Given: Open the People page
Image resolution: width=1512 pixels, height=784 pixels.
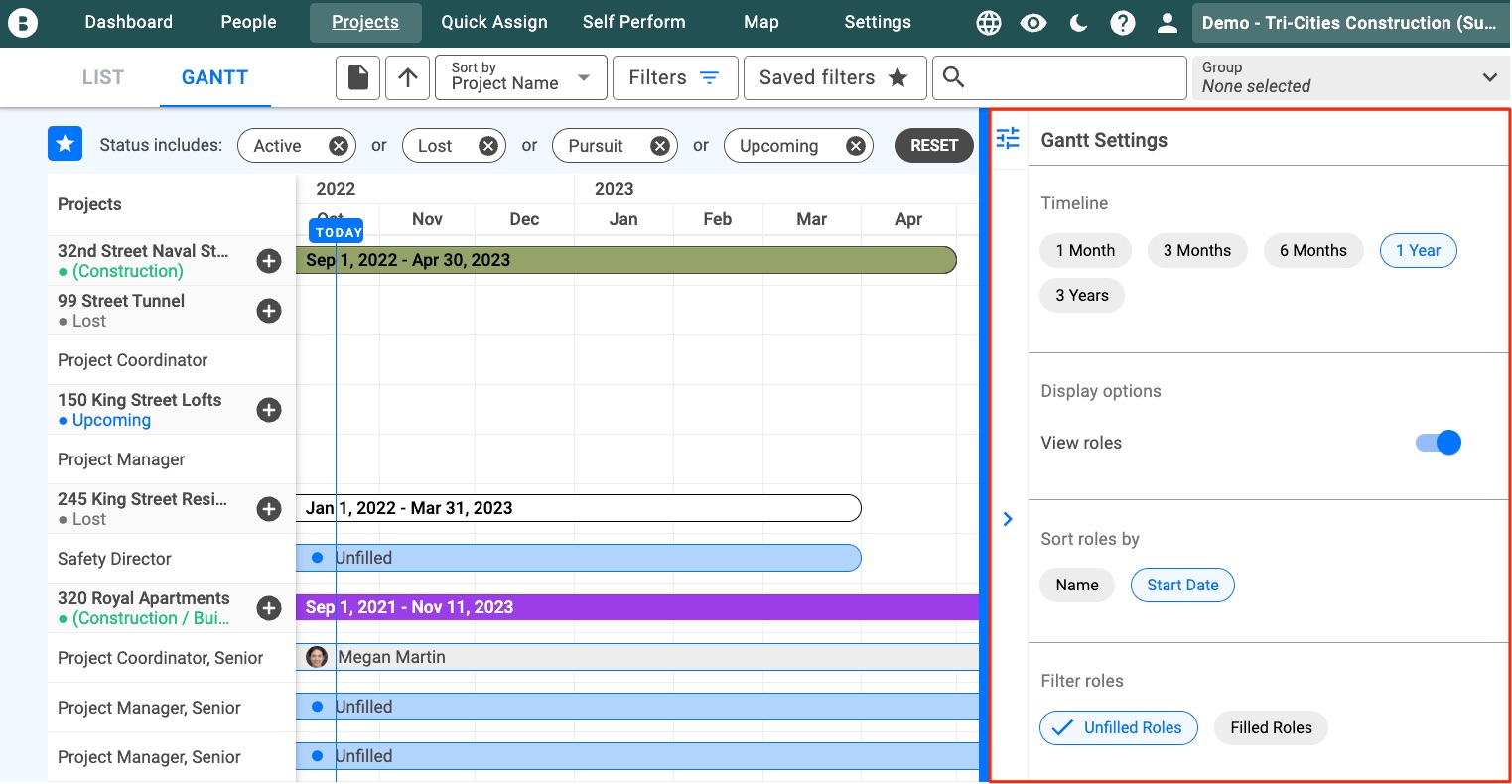Looking at the screenshot, I should (248, 22).
